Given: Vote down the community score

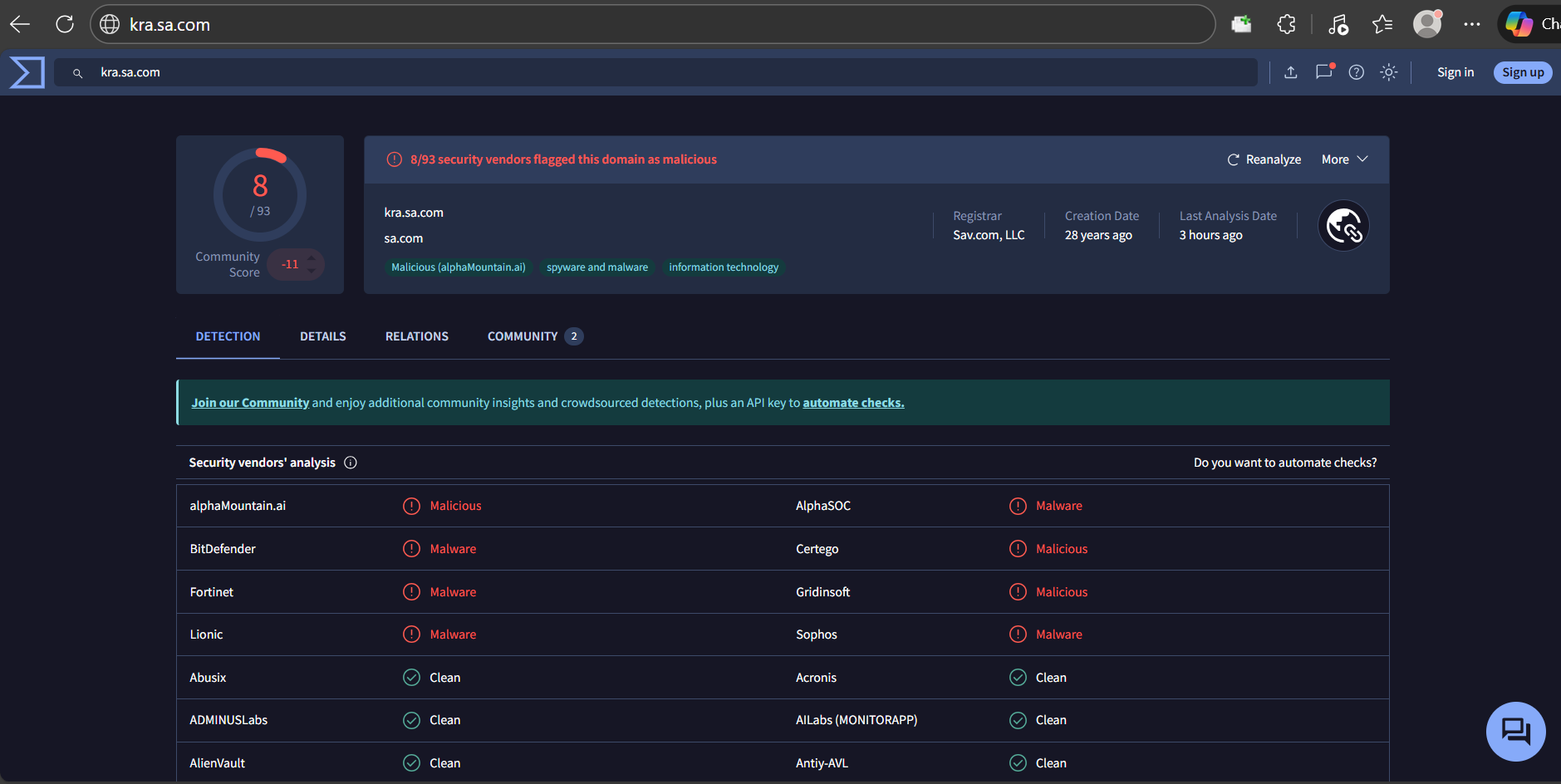Looking at the screenshot, I should (312, 271).
